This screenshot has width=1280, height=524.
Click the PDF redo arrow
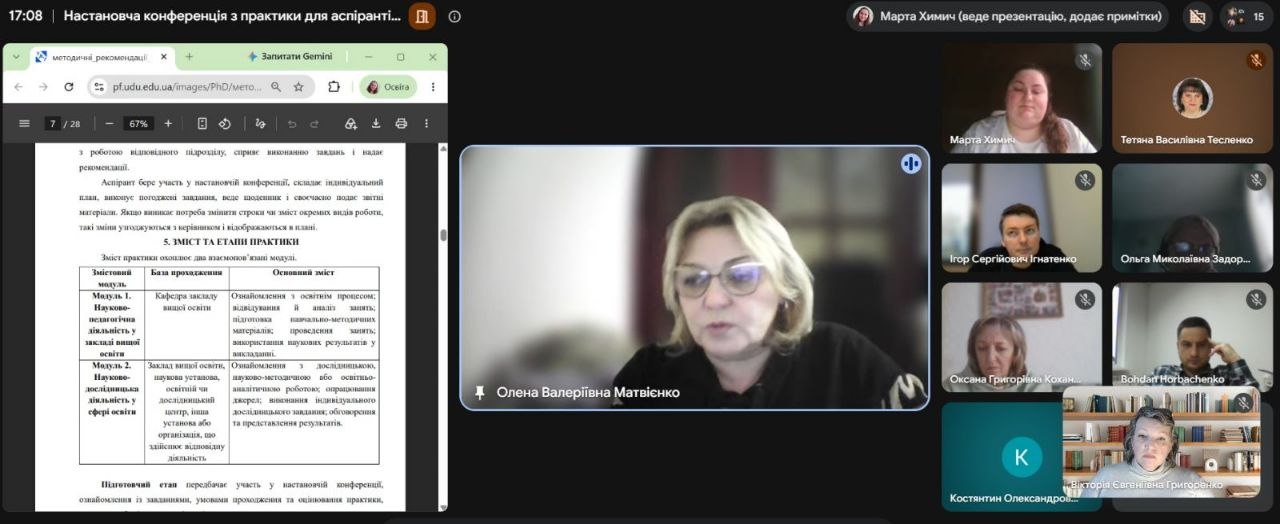314,124
